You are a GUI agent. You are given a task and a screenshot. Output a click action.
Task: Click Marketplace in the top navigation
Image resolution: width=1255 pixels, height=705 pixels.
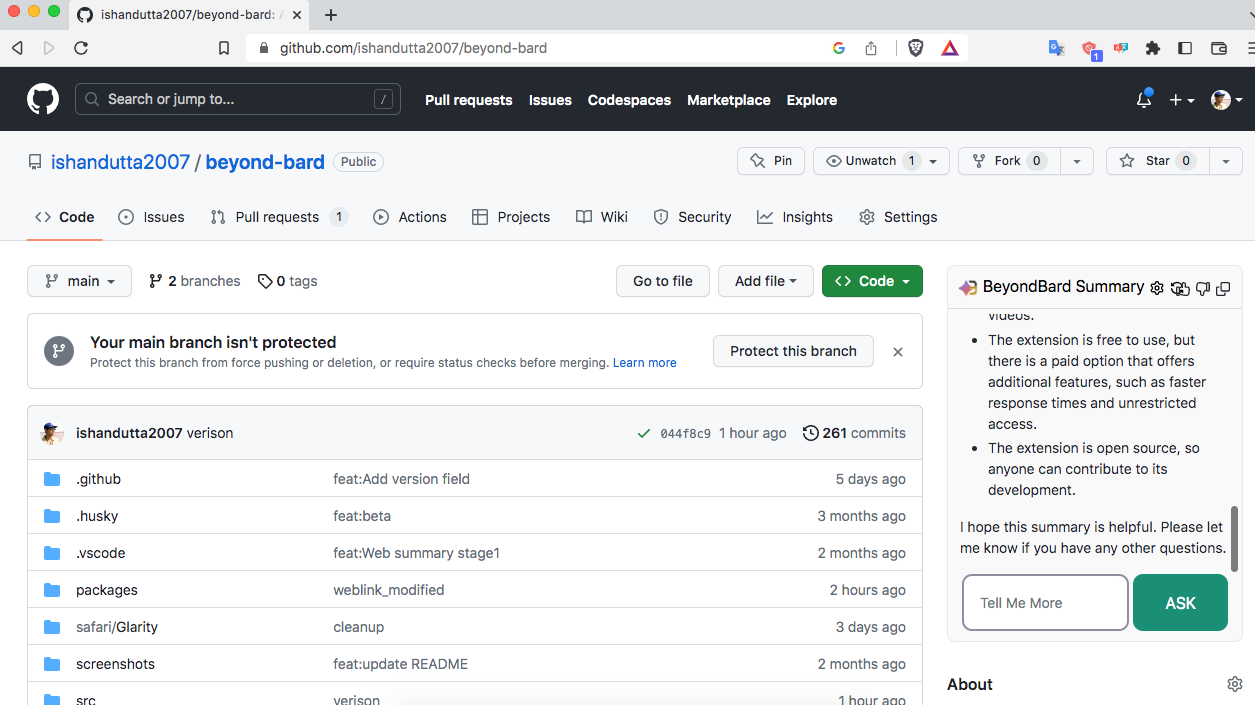729,100
